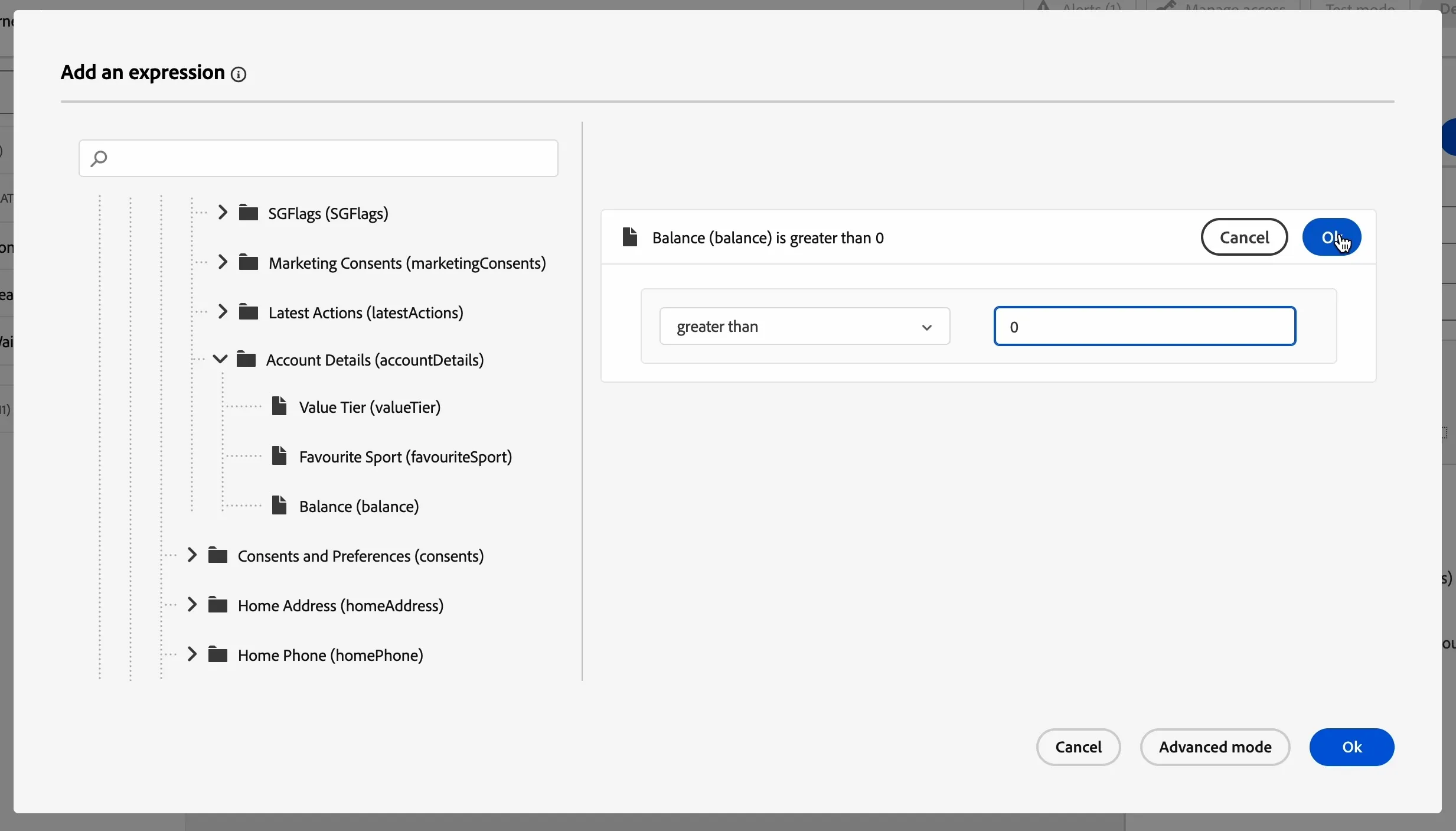Select Balance (balance) label in tree

pos(359,506)
